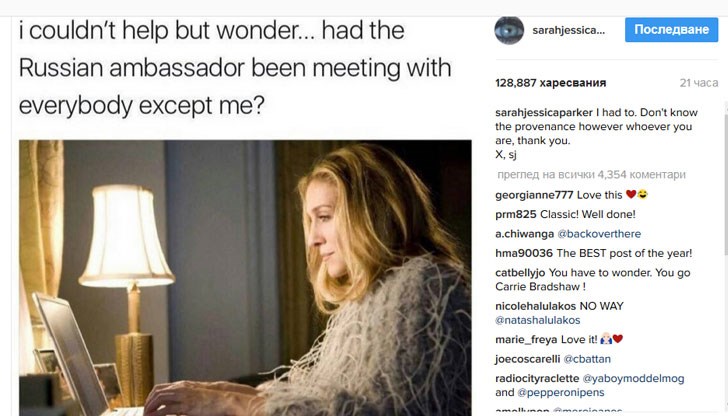
Task: Open the @backoverthere mention
Action: (x=599, y=234)
